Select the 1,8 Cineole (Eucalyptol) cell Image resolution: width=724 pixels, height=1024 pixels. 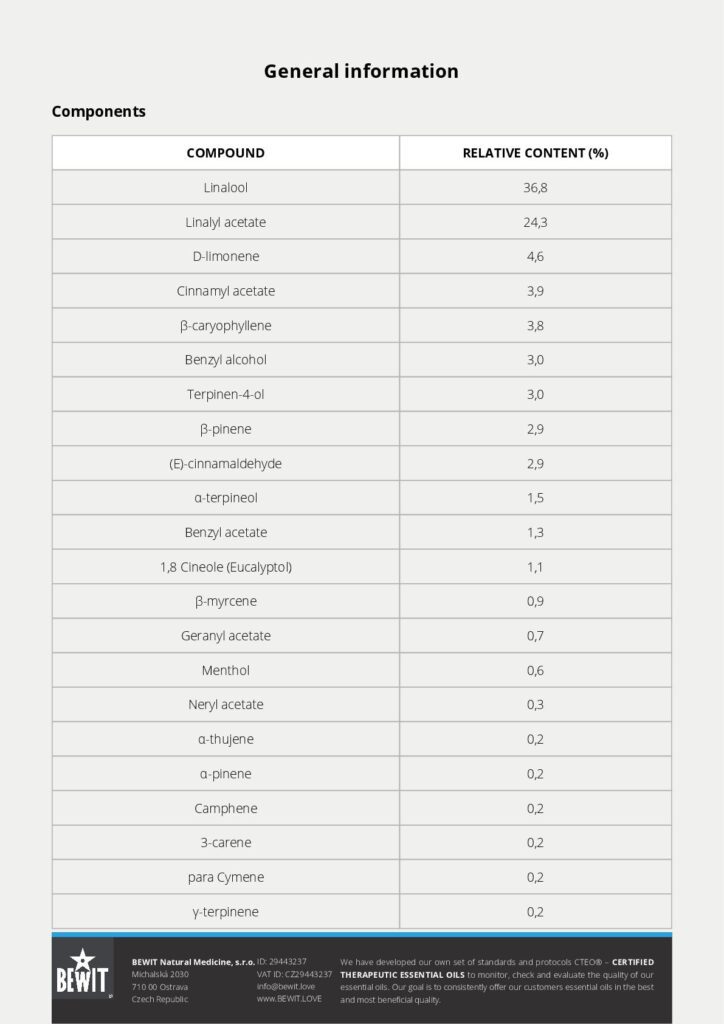click(x=226, y=567)
